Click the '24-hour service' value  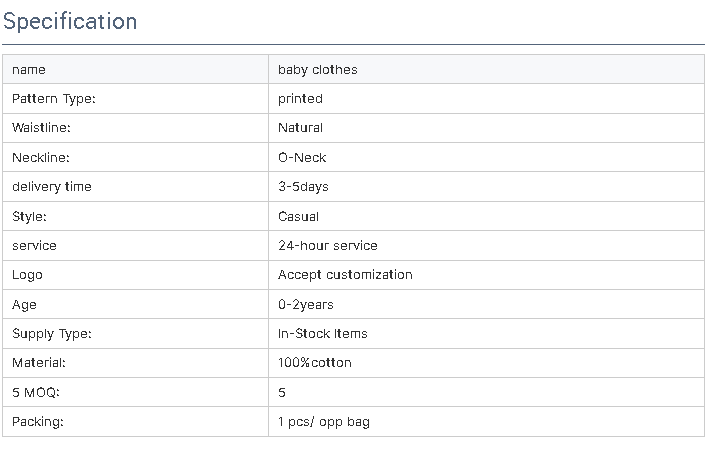(328, 246)
